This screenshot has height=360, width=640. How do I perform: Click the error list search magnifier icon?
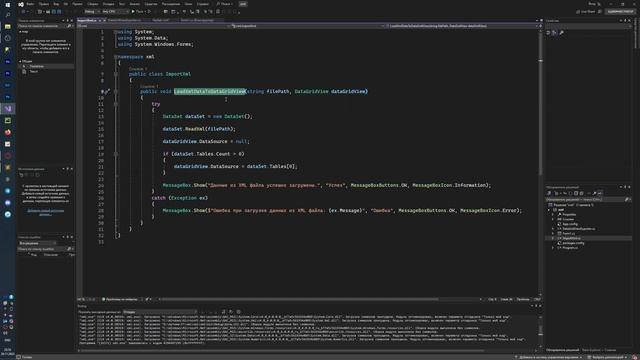(x=69, y=249)
